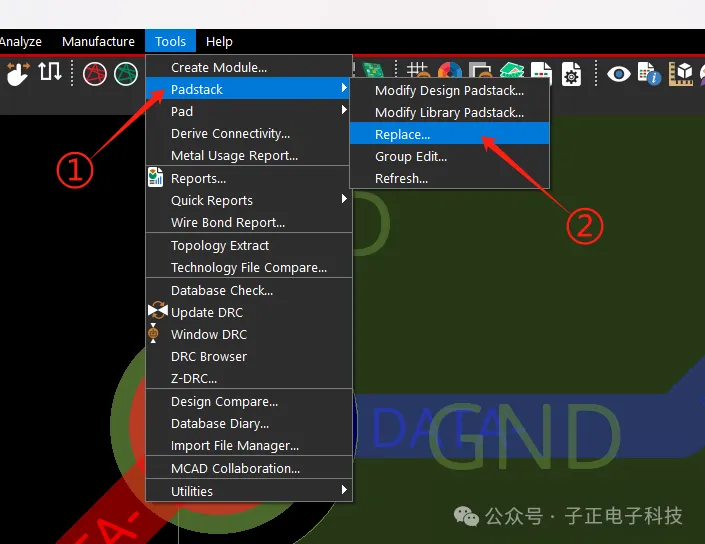Screen dimensions: 705x544
Task: Open the Help menu
Action: [x=219, y=41]
